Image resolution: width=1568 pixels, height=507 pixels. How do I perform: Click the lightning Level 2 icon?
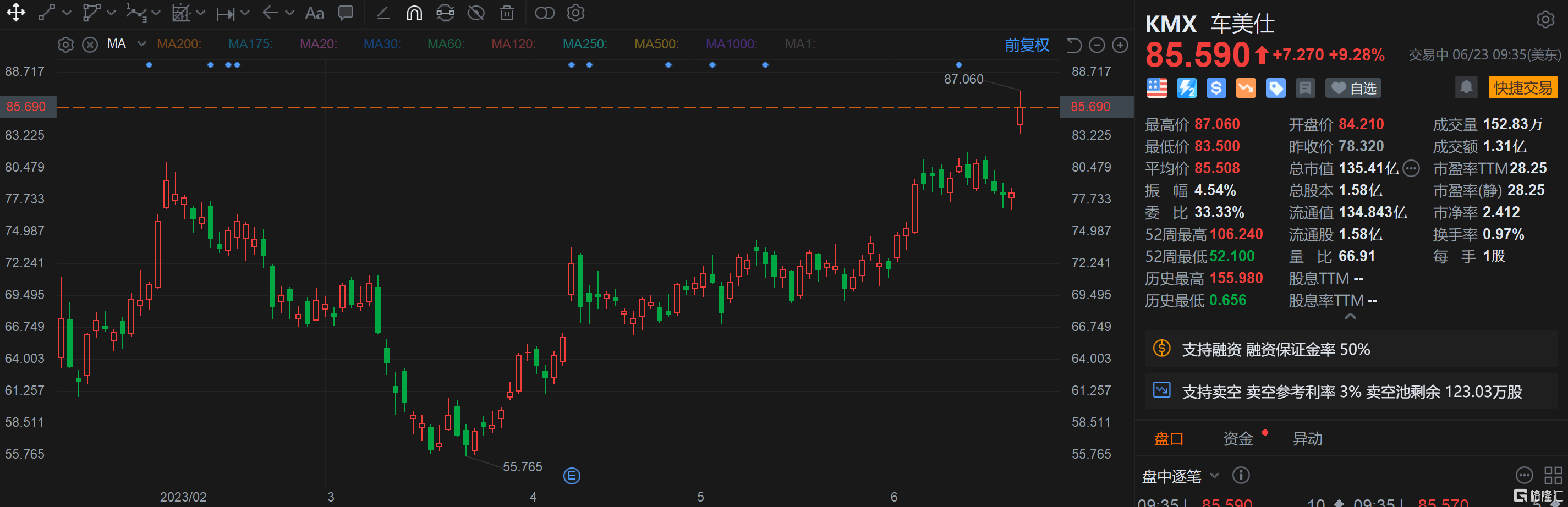point(1186,88)
